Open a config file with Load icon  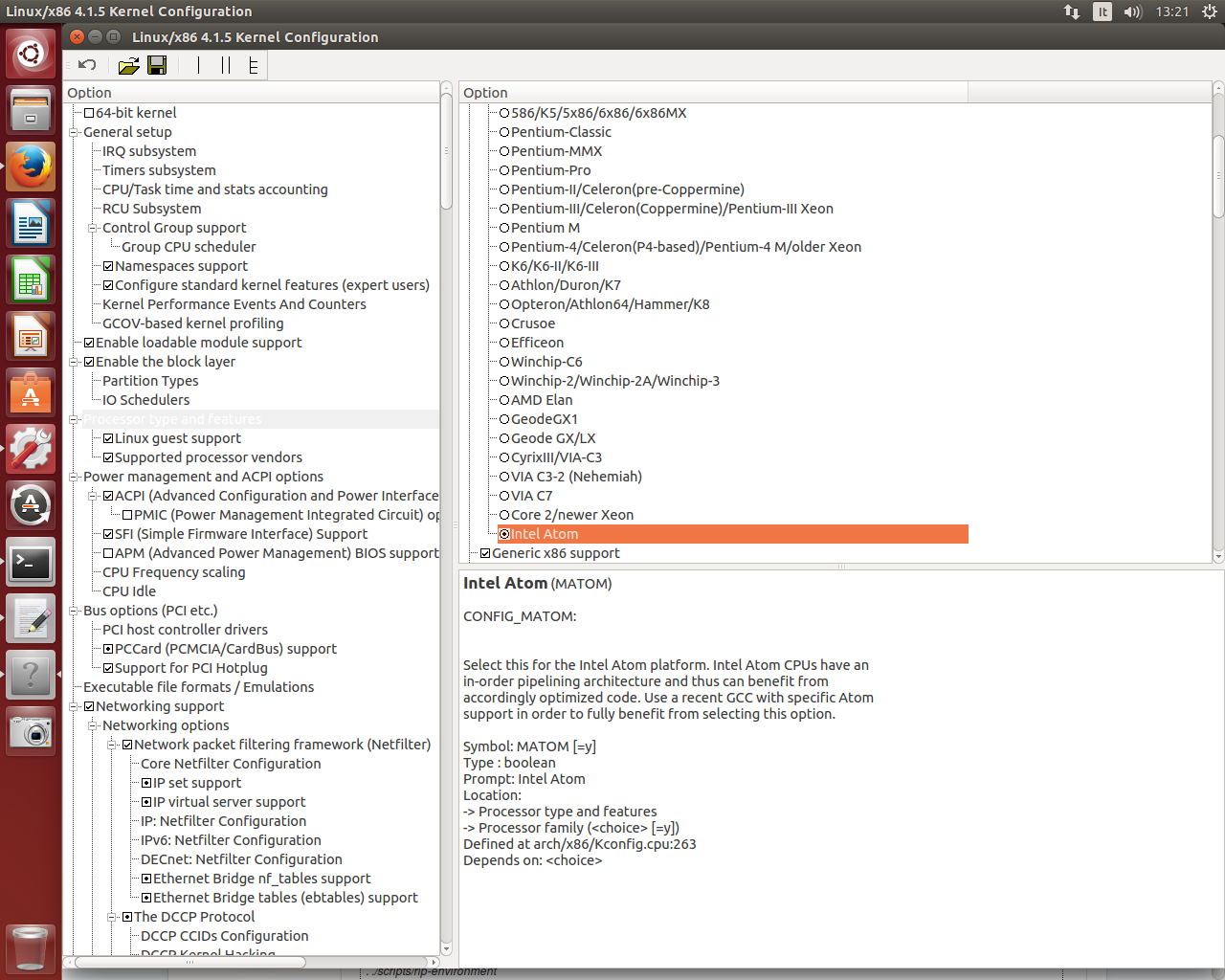pyautogui.click(x=128, y=65)
